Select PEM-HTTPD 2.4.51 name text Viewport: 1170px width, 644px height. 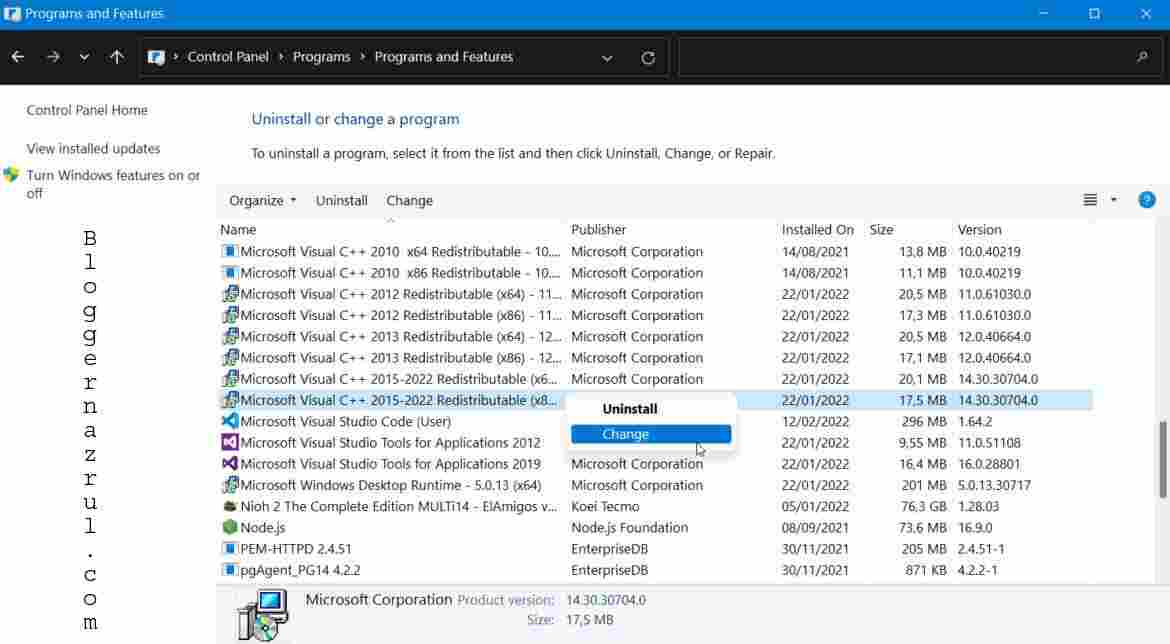295,548
